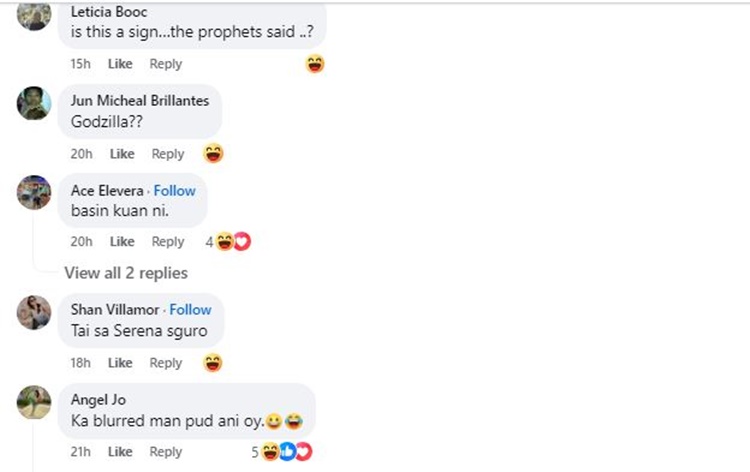Open the haha reaction on Shan Villamor's comment
The width and height of the screenshot is (750, 472).
tap(212, 362)
